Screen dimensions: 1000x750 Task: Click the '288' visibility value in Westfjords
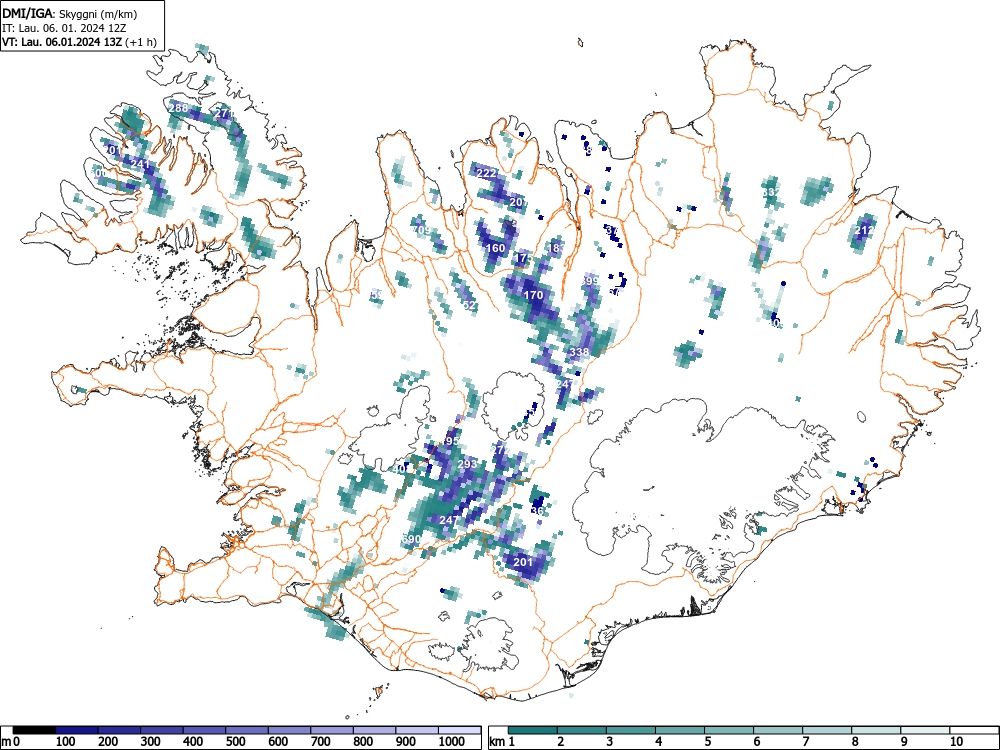tap(179, 108)
